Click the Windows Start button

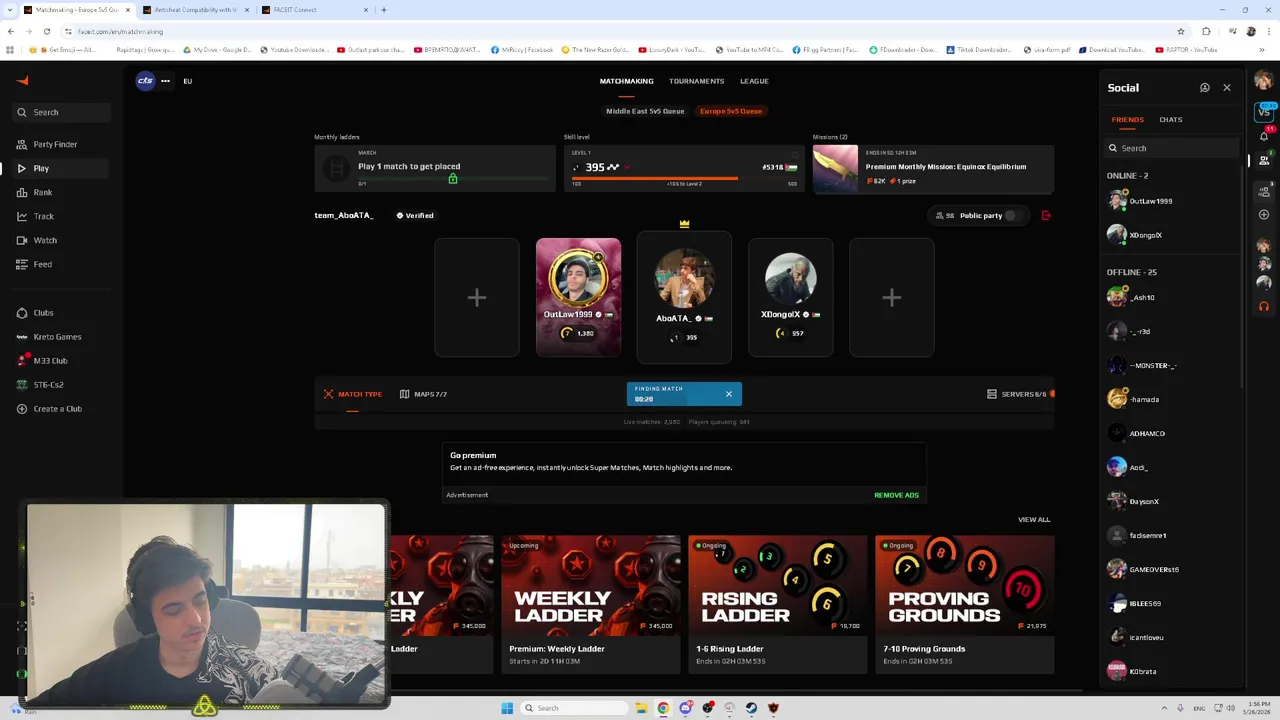tap(507, 708)
